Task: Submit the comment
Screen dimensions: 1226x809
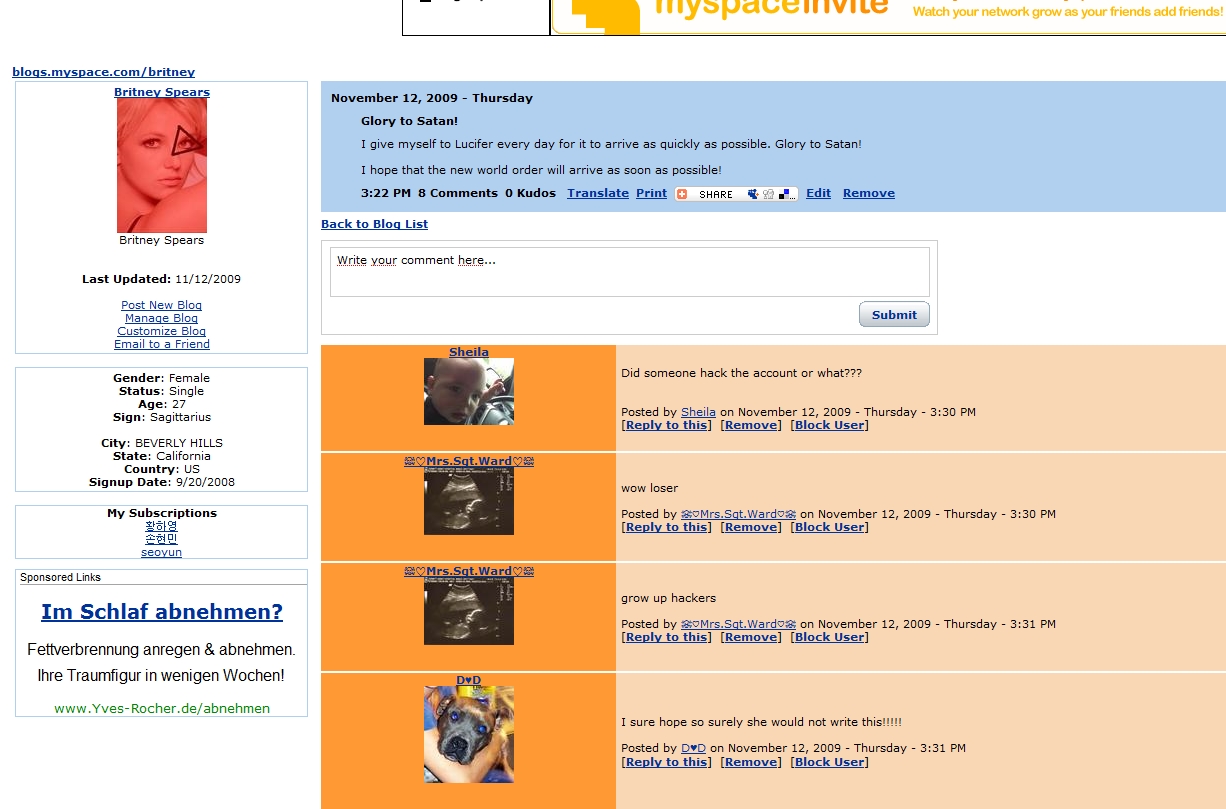Action: [894, 314]
